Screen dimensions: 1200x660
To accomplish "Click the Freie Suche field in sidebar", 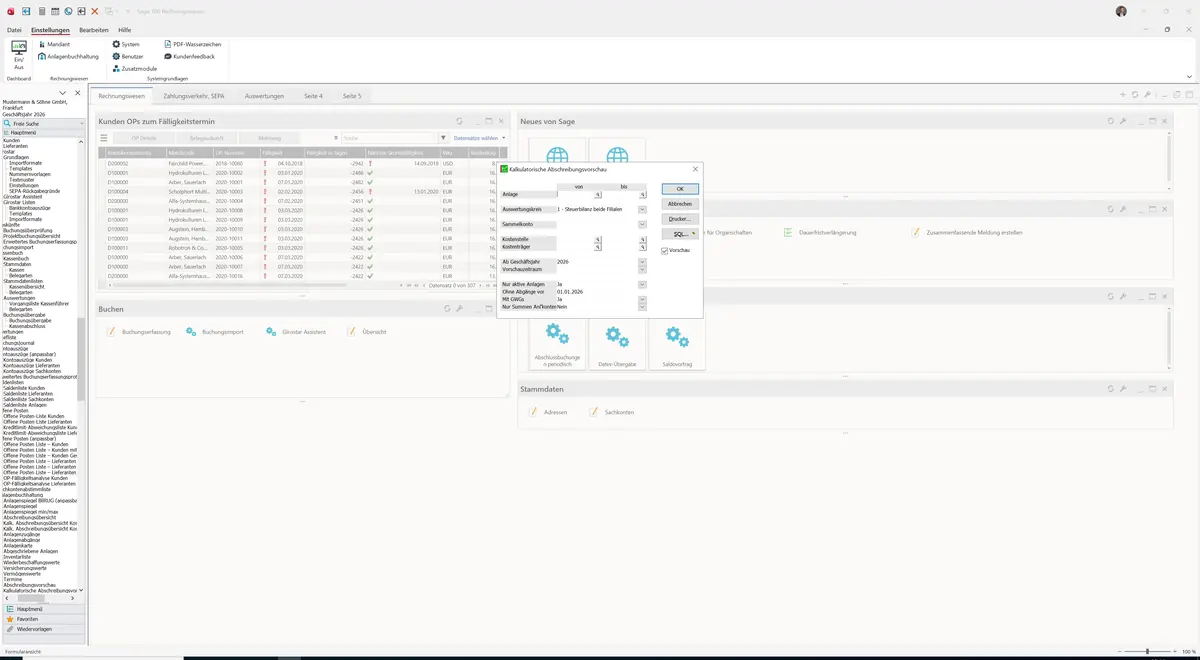I will [44, 123].
